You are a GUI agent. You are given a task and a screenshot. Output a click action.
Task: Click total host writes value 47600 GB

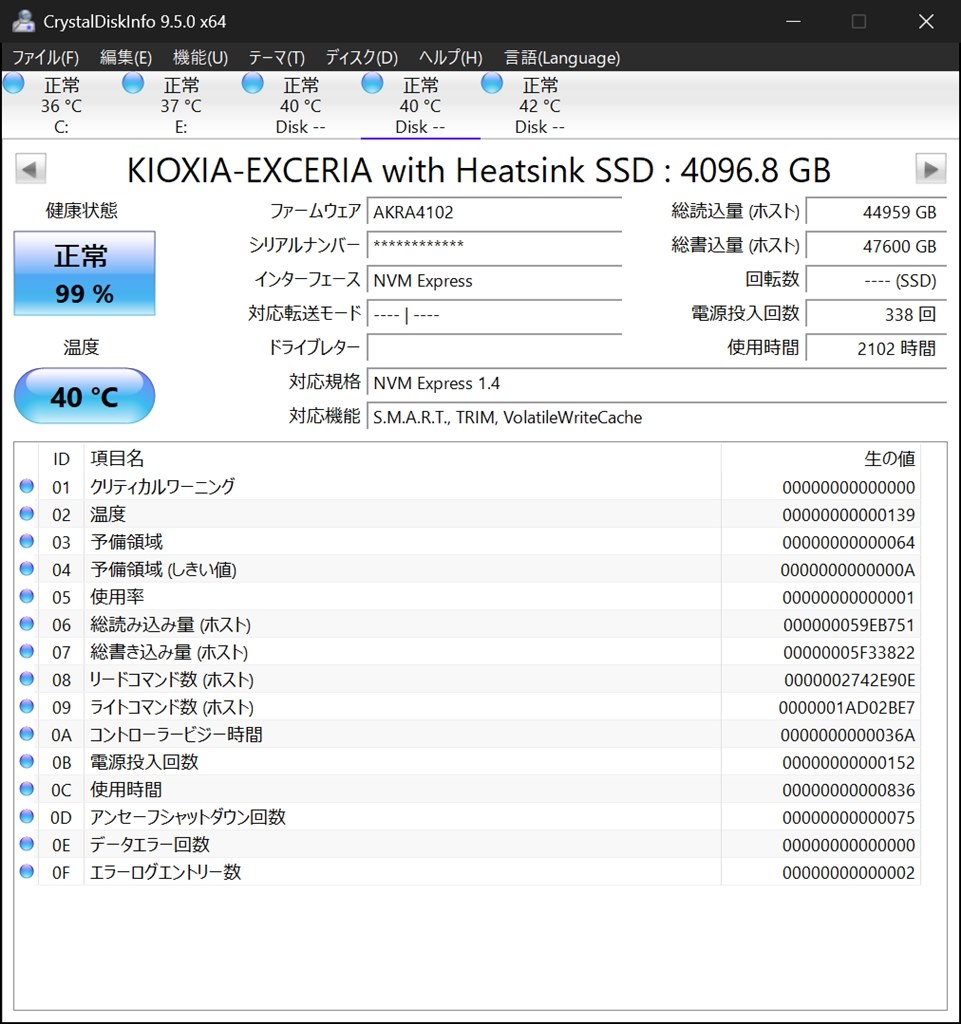pyautogui.click(x=876, y=246)
